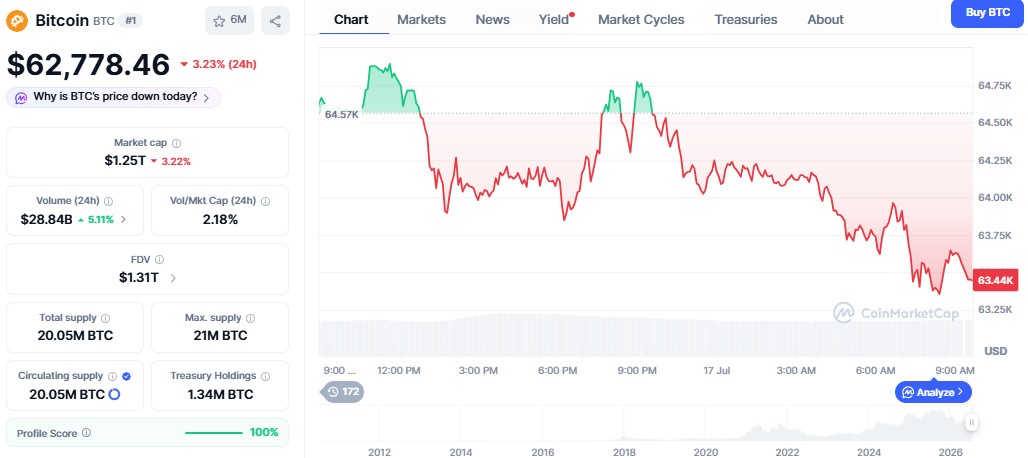1028x458 pixels.
Task: Open 'Why is BTC's price down today?'
Action: (x=113, y=97)
